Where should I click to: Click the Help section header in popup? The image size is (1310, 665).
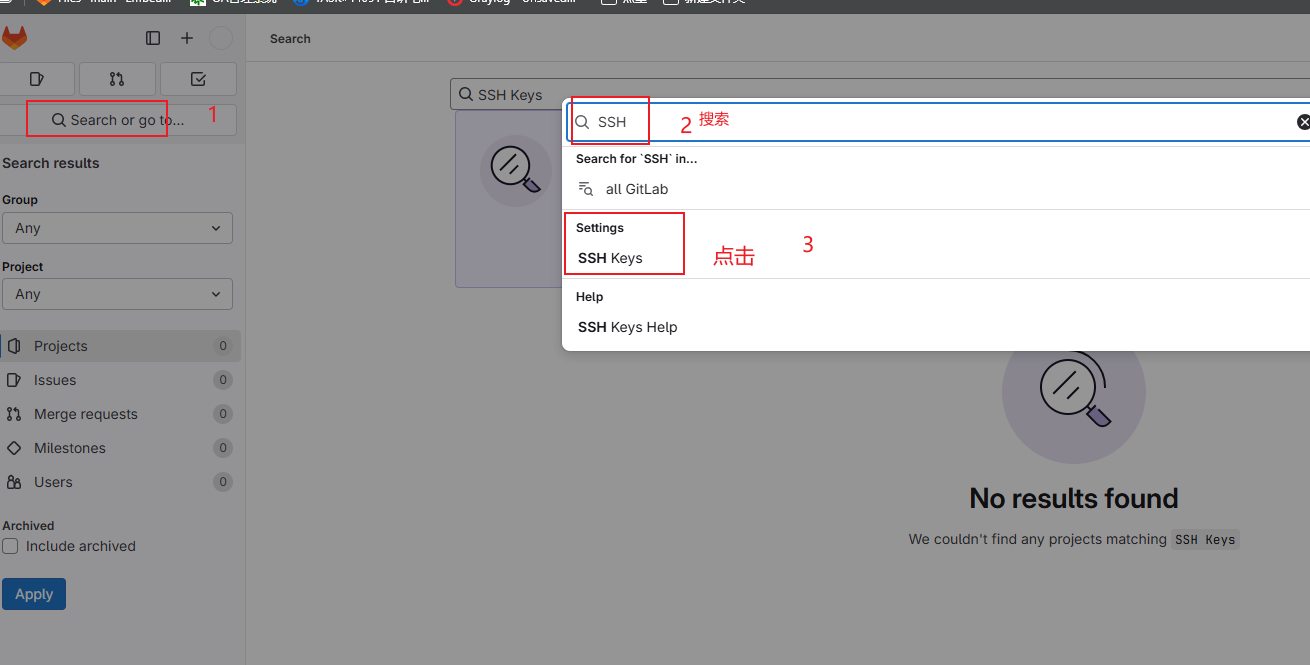point(589,297)
